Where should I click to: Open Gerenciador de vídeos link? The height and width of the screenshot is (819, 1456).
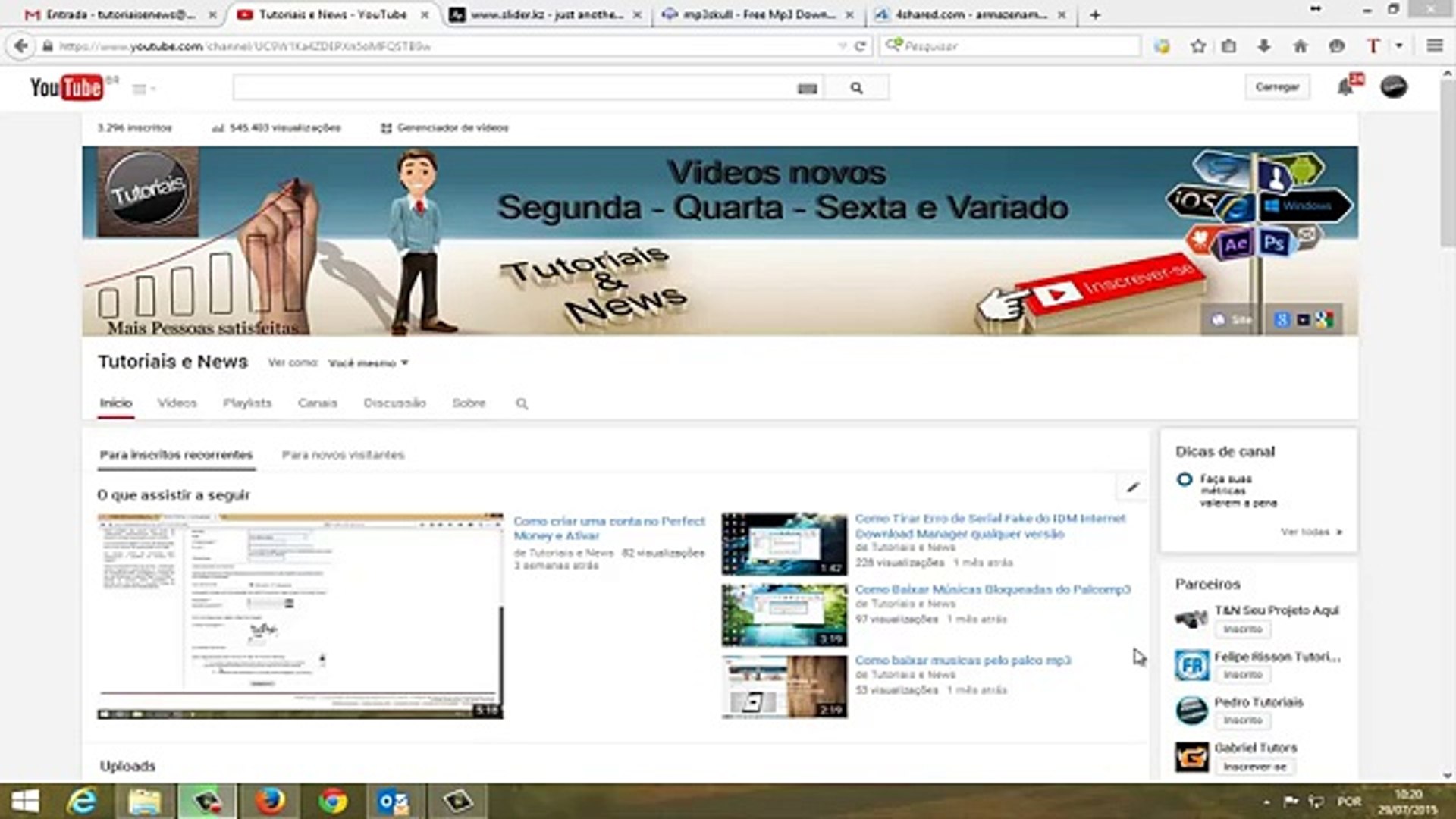[x=445, y=127]
